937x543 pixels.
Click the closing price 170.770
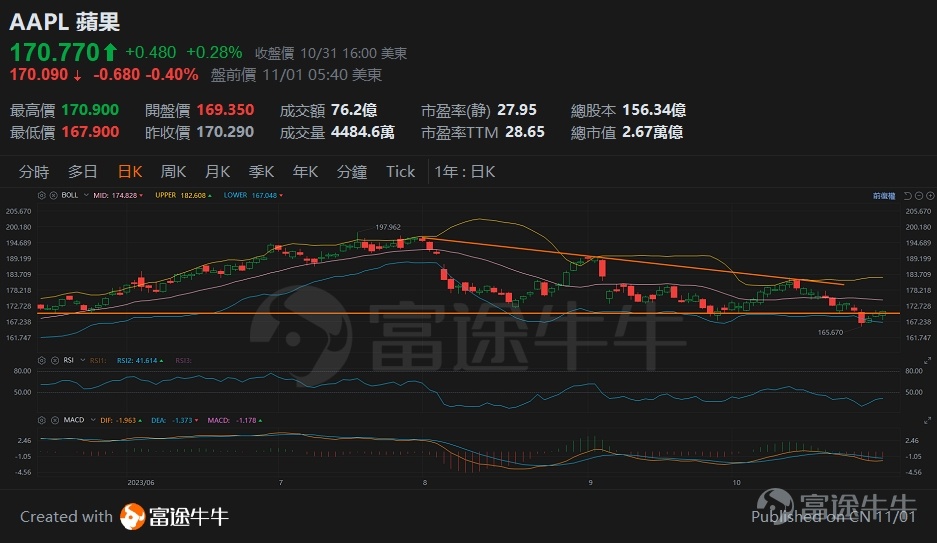pyautogui.click(x=54, y=53)
